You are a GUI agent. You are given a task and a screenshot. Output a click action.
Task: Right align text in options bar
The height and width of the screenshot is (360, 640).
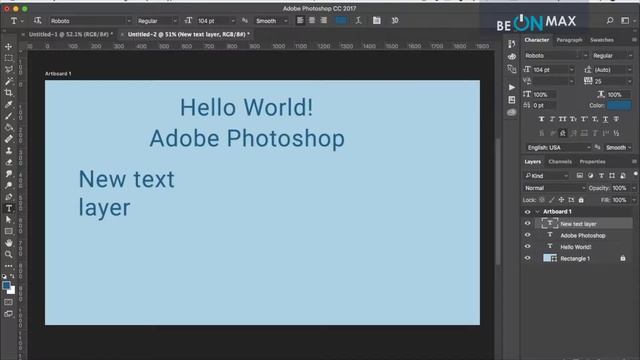point(324,20)
